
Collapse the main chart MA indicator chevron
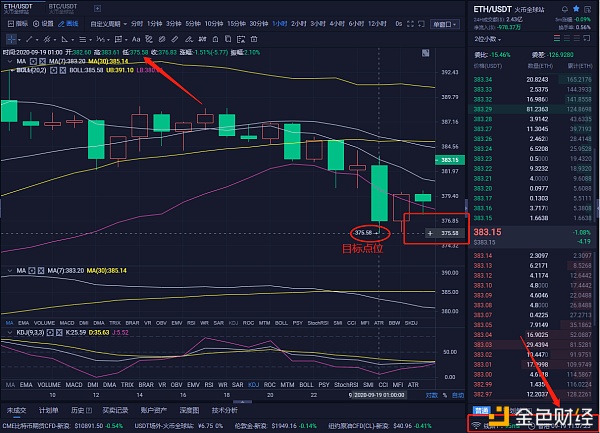[x=9, y=61]
